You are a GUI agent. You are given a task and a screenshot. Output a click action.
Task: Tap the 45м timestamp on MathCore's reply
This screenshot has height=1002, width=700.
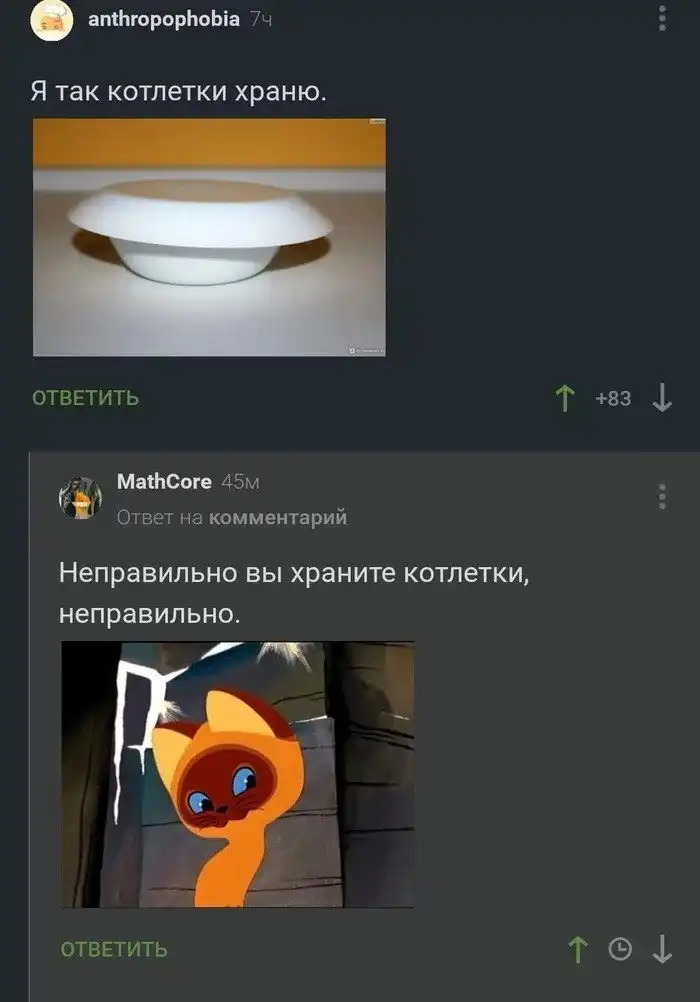240,482
